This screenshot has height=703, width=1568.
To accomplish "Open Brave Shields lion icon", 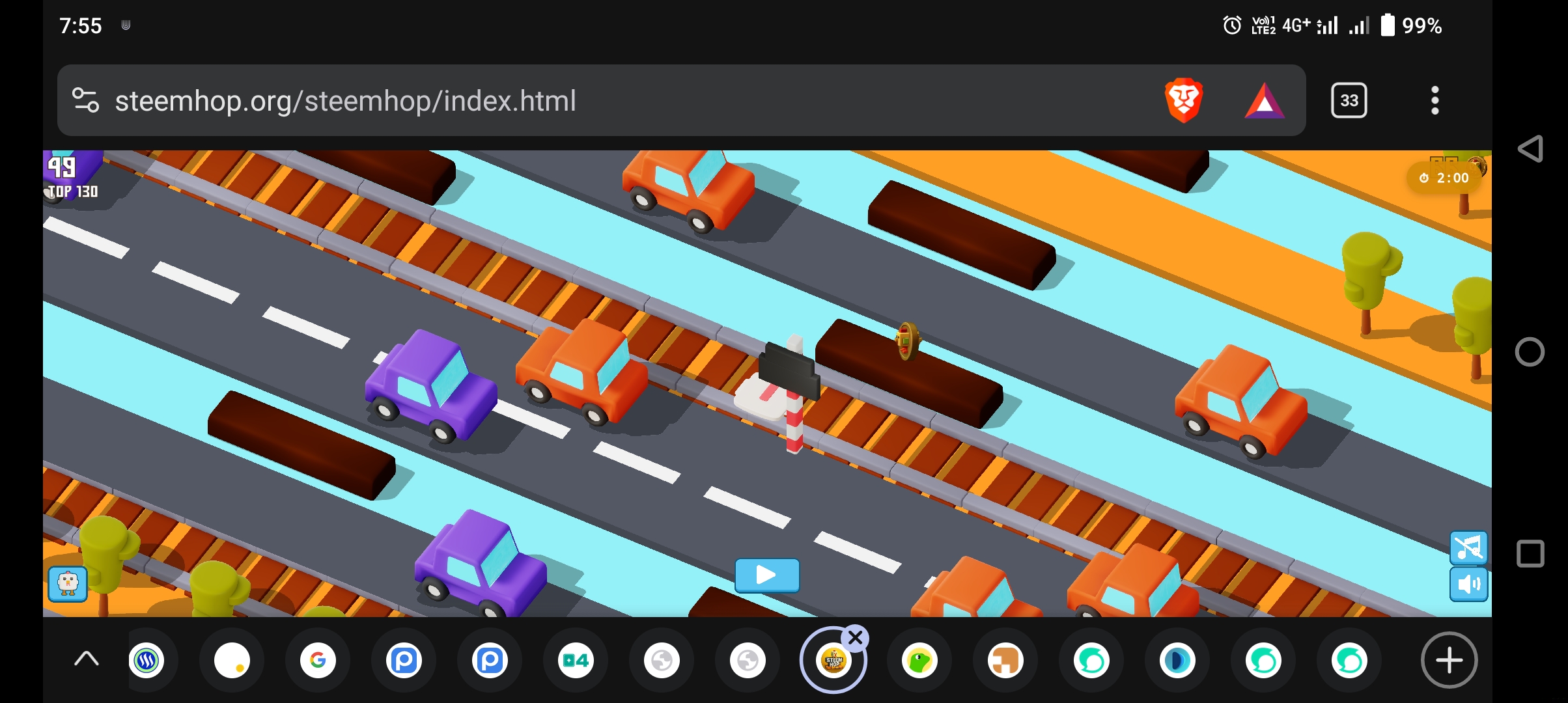I will tap(1183, 100).
